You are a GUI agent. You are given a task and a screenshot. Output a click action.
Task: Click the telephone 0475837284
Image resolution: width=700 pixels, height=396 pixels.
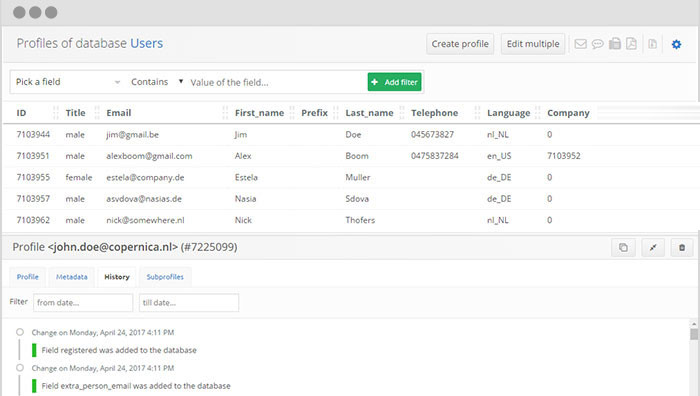[x=435, y=156]
